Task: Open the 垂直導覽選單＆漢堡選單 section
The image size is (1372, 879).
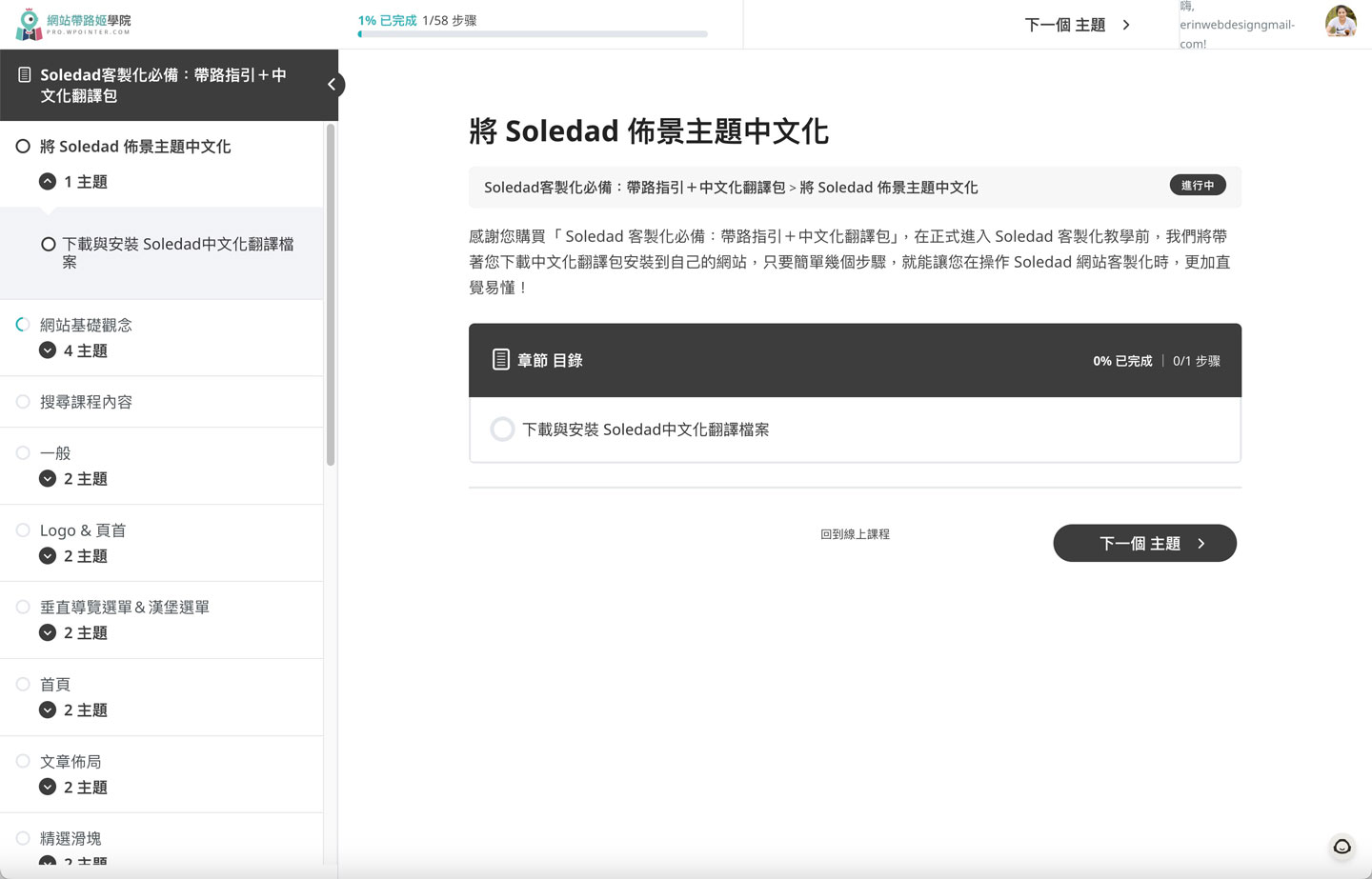Action: tap(125, 607)
